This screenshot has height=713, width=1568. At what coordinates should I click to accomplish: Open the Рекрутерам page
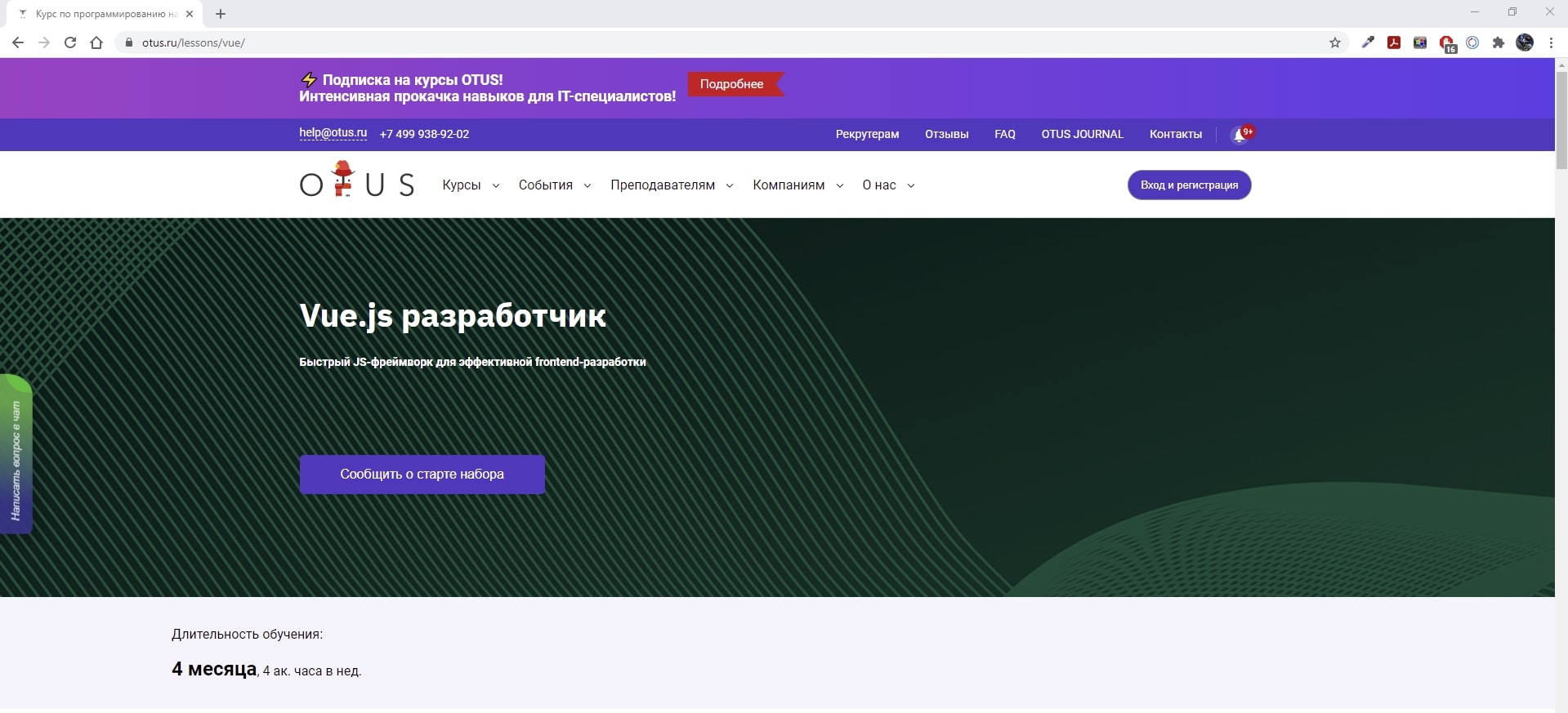(867, 134)
